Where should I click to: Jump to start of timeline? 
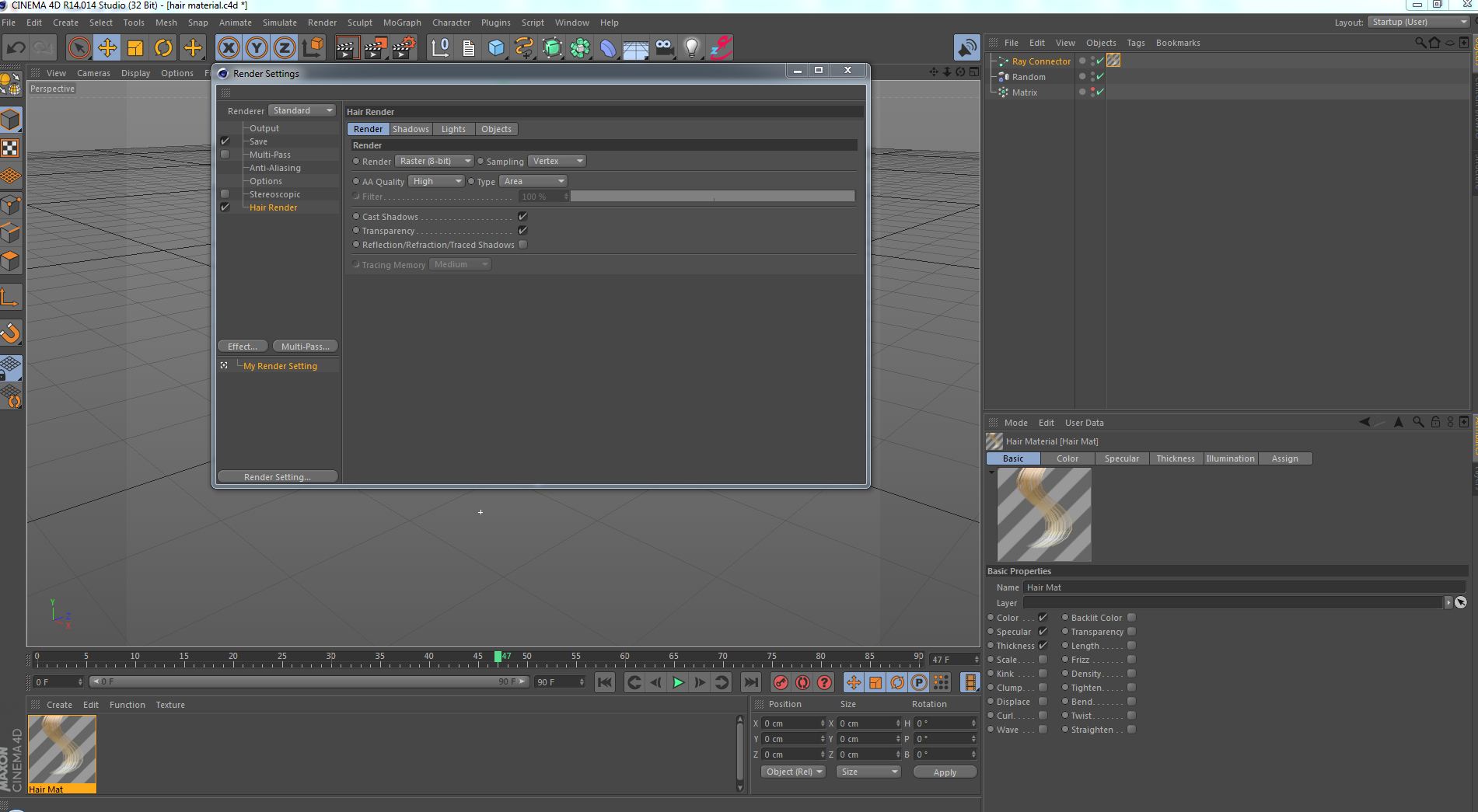[x=604, y=682]
